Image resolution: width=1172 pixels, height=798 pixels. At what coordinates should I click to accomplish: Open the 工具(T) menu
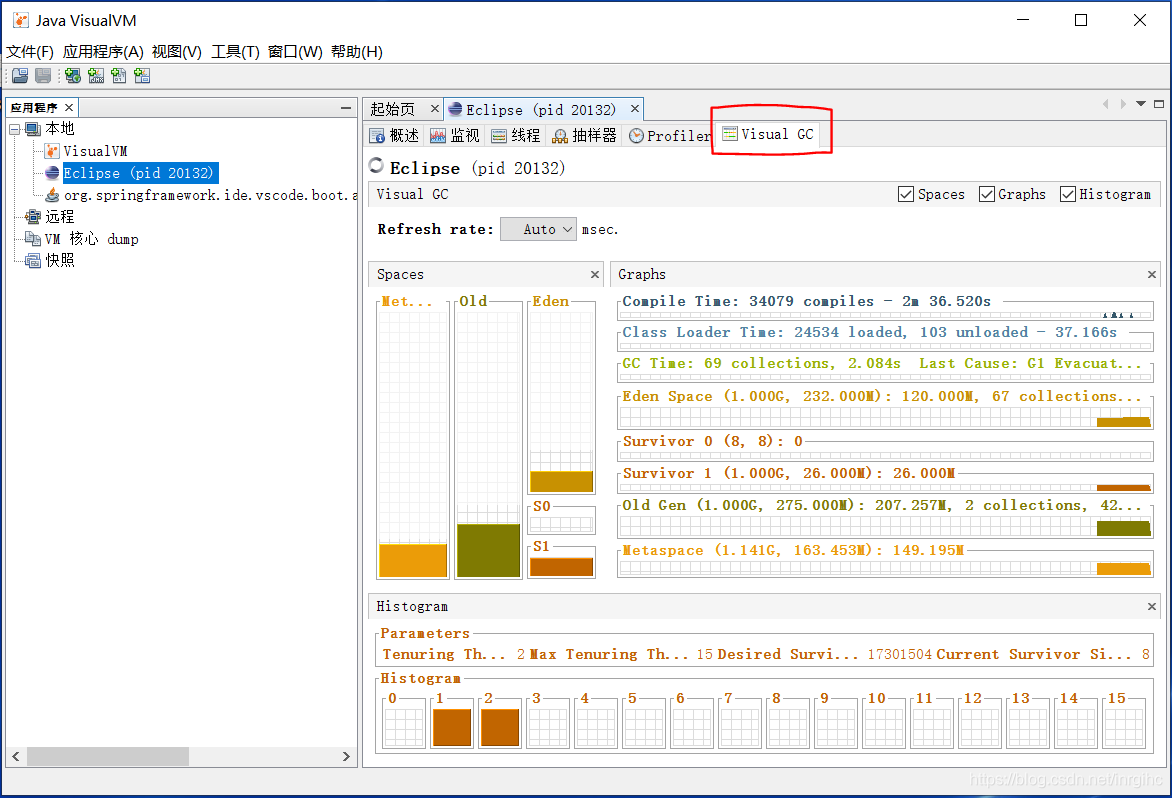[236, 51]
